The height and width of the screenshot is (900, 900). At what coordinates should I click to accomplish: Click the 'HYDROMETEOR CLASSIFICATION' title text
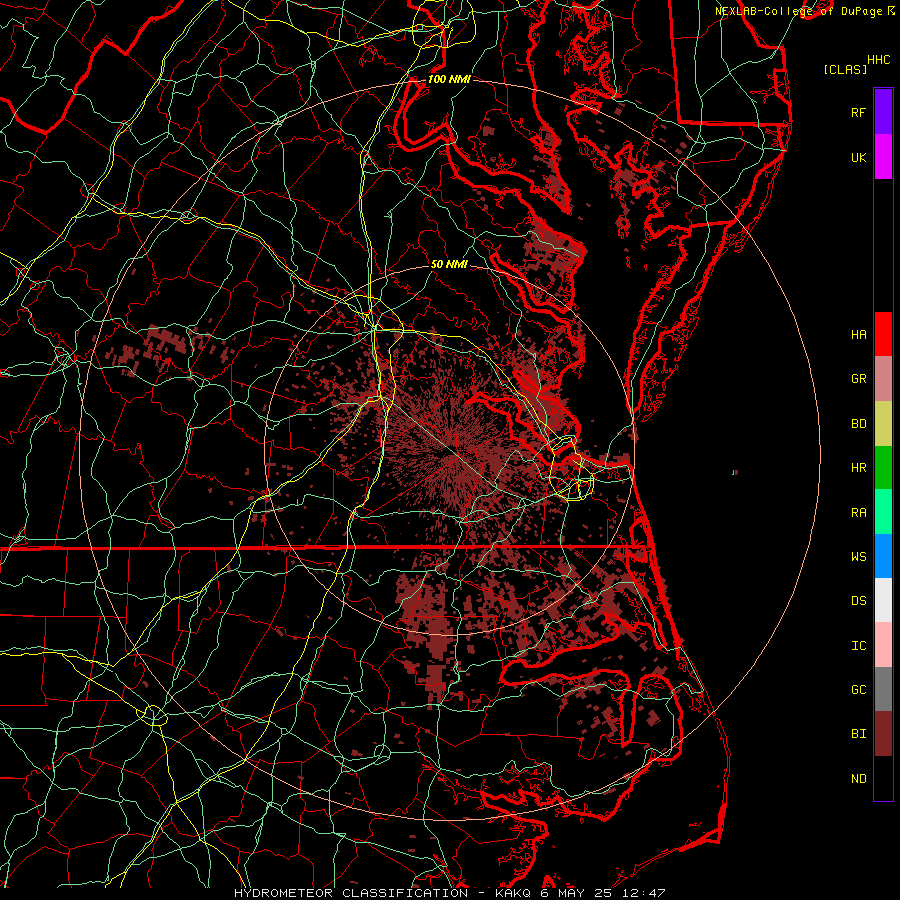[x=351, y=893]
